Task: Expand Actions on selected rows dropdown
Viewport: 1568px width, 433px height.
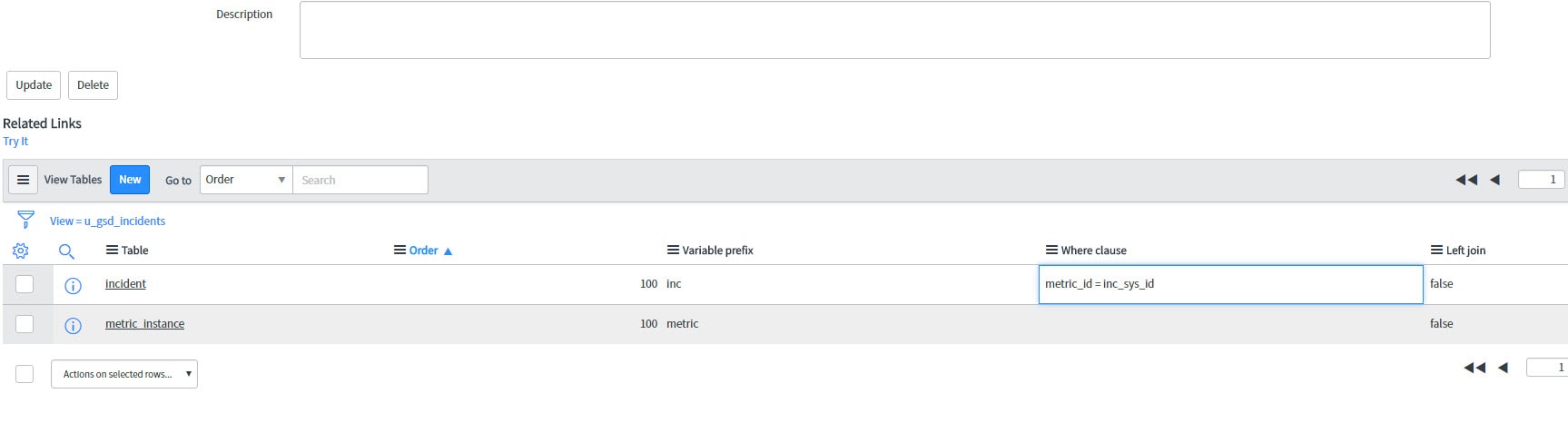Action: 124,374
